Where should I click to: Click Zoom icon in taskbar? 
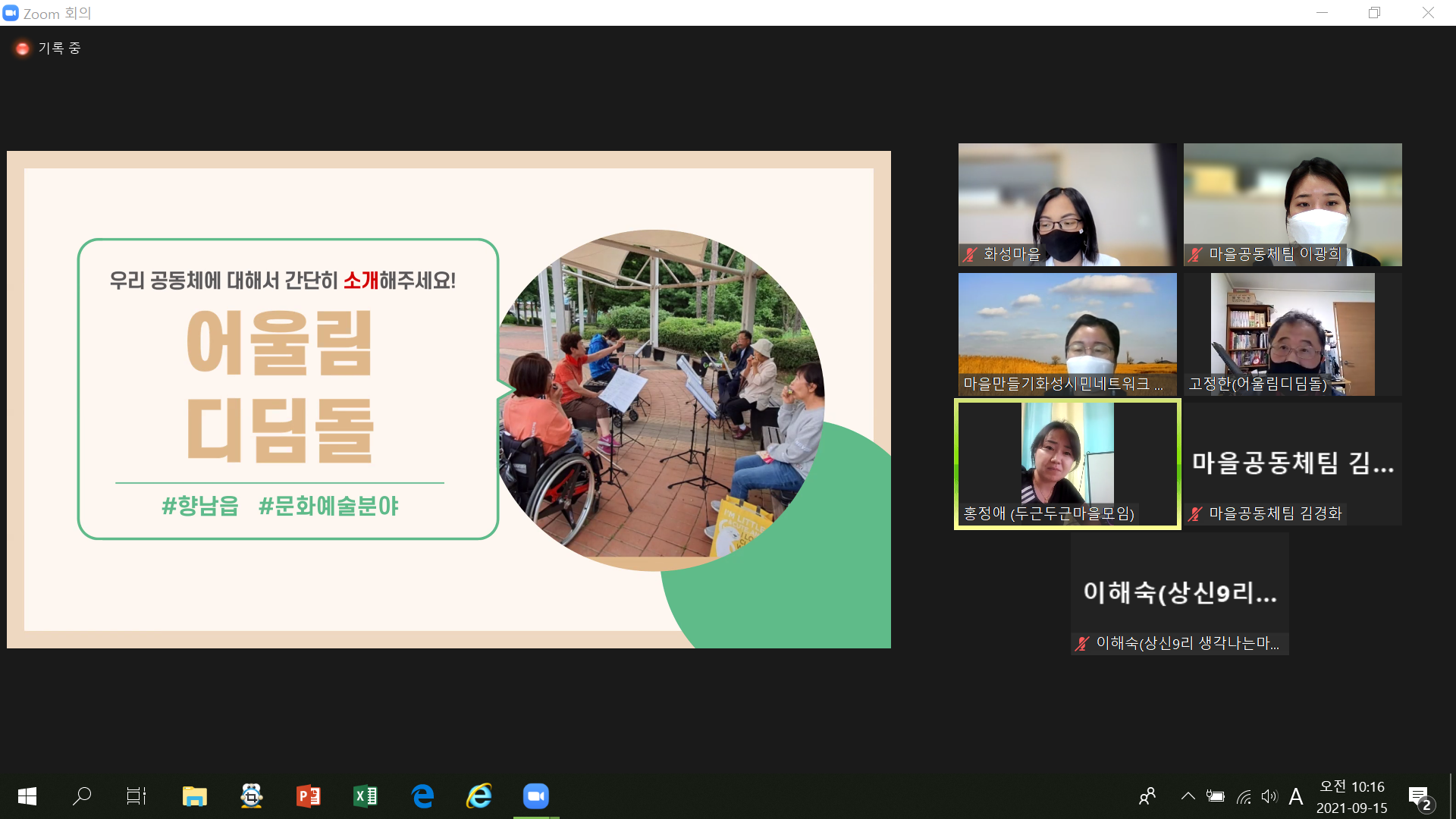pyautogui.click(x=536, y=796)
